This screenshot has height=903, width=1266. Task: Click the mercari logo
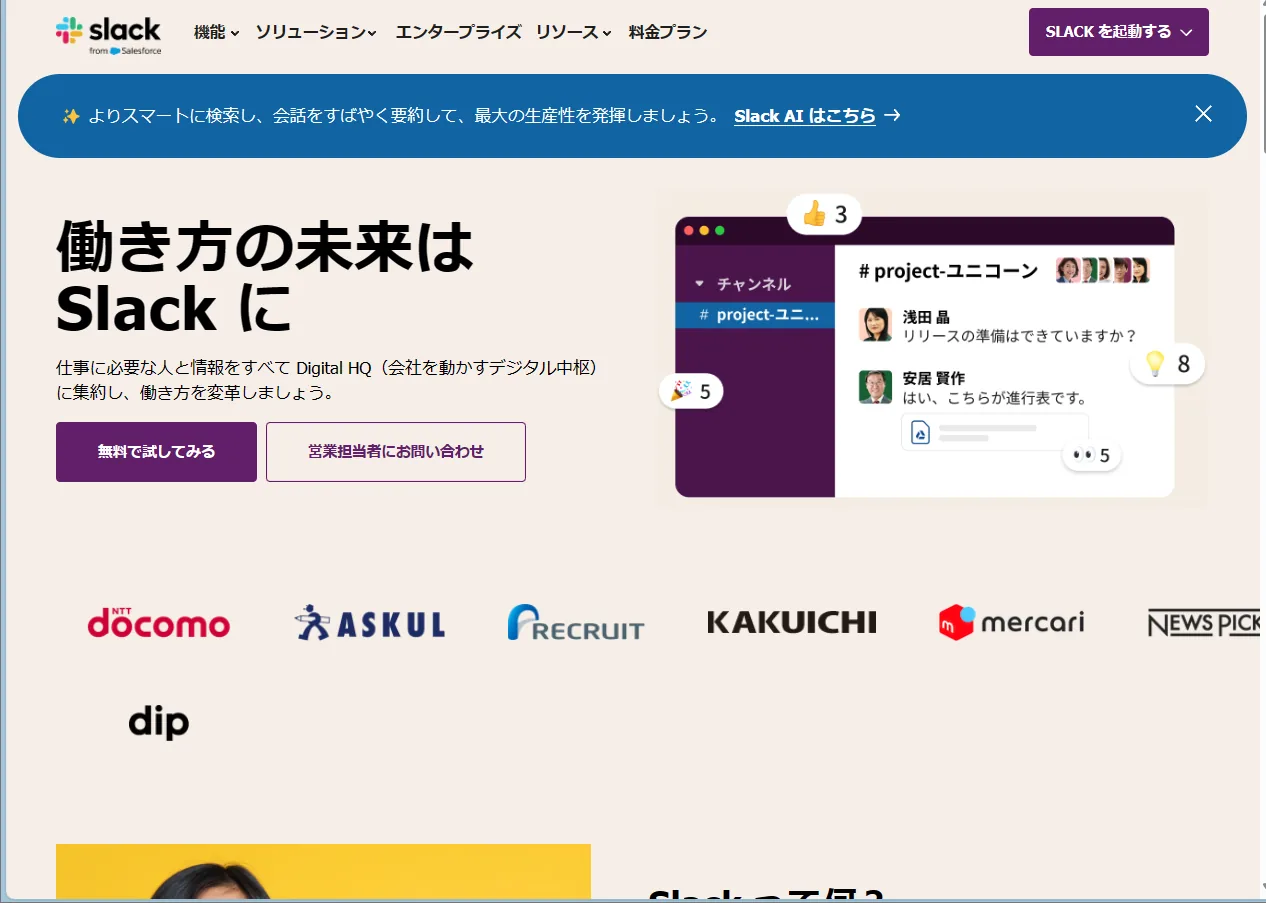[x=1011, y=622]
